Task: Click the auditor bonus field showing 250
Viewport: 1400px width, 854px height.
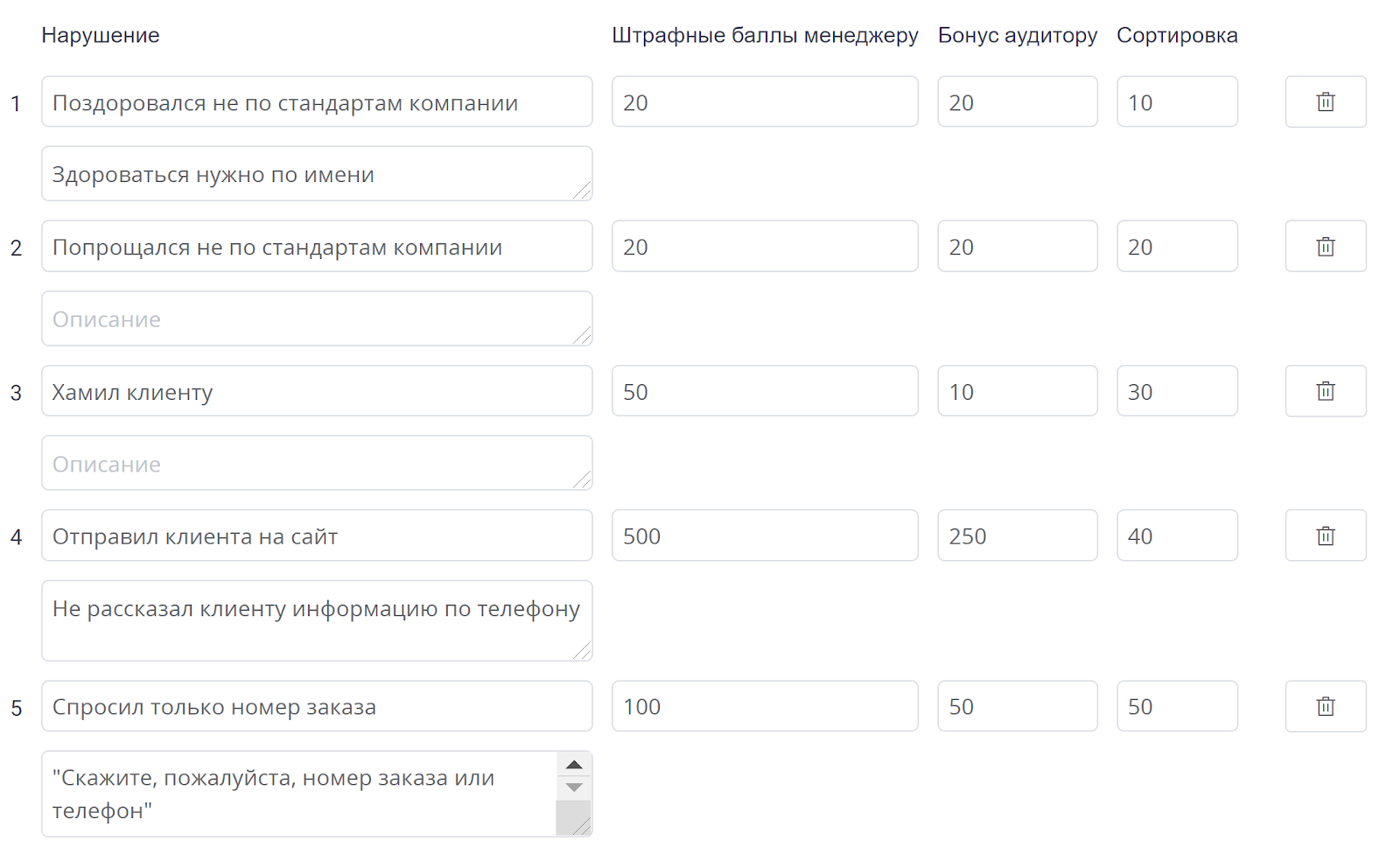Action: coord(1018,535)
